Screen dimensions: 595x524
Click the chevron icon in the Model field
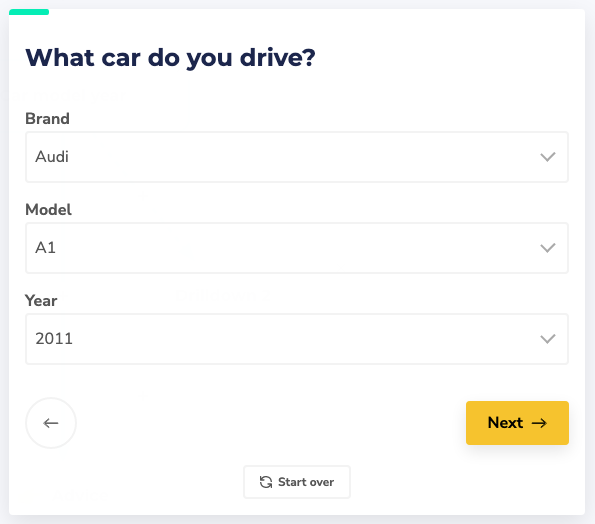(548, 248)
